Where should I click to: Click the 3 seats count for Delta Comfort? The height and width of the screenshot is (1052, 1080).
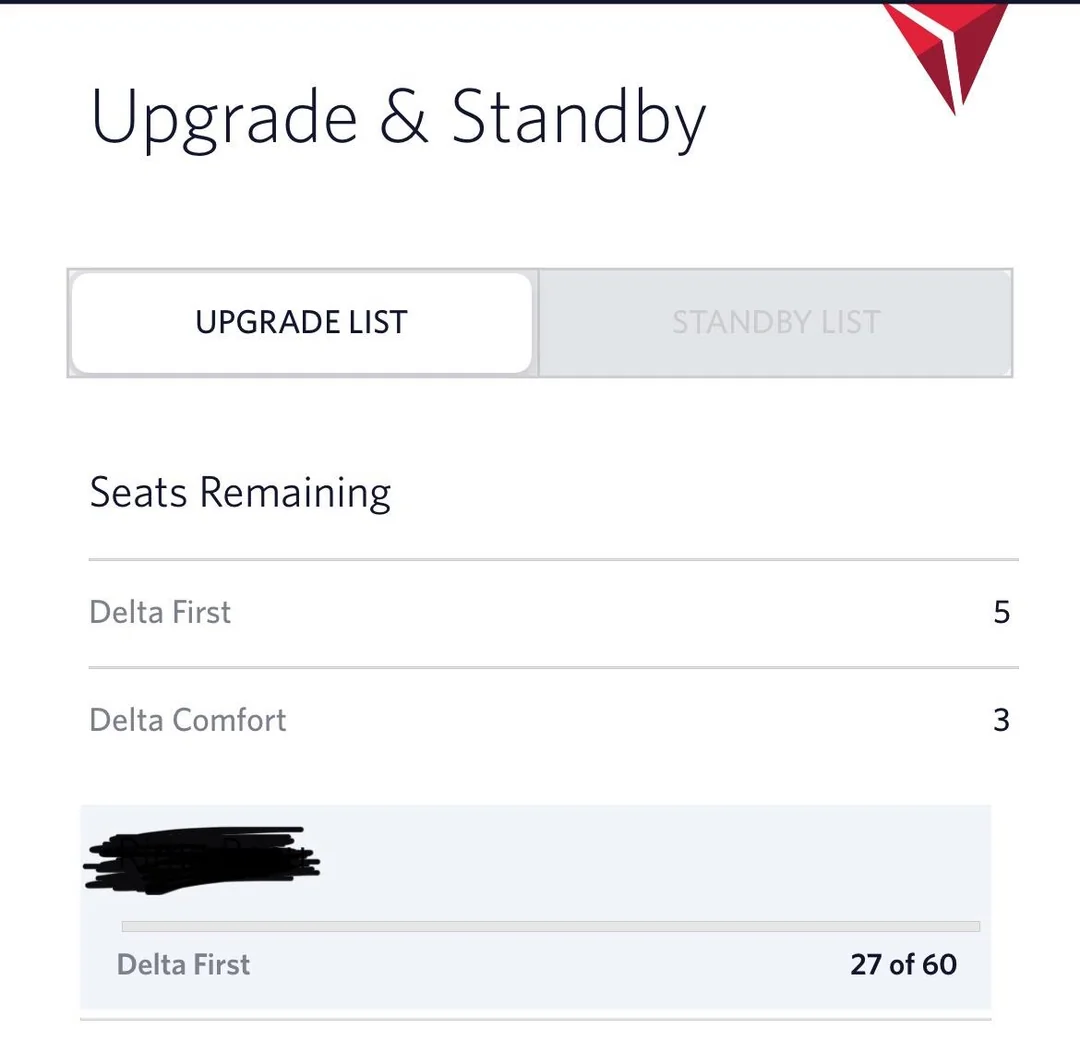[1001, 720]
